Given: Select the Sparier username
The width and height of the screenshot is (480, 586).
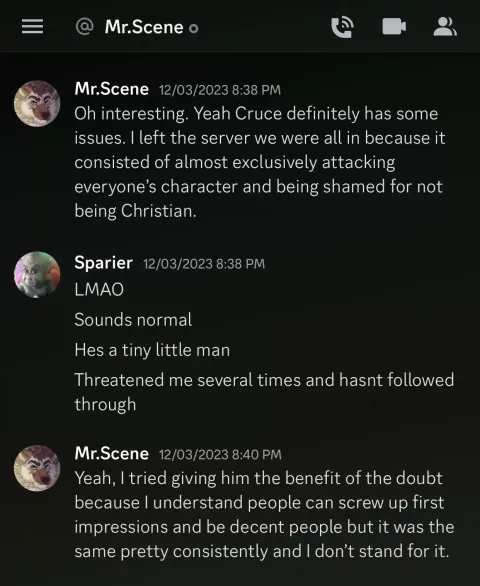Looking at the screenshot, I should 104,263.
